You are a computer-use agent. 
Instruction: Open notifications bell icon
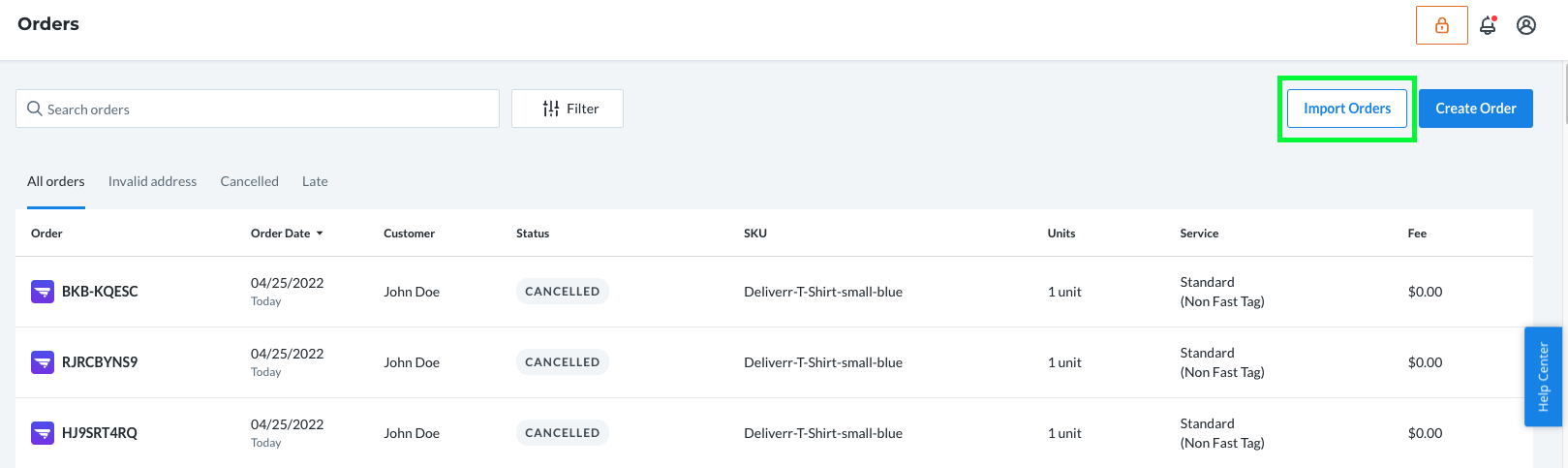[1489, 25]
